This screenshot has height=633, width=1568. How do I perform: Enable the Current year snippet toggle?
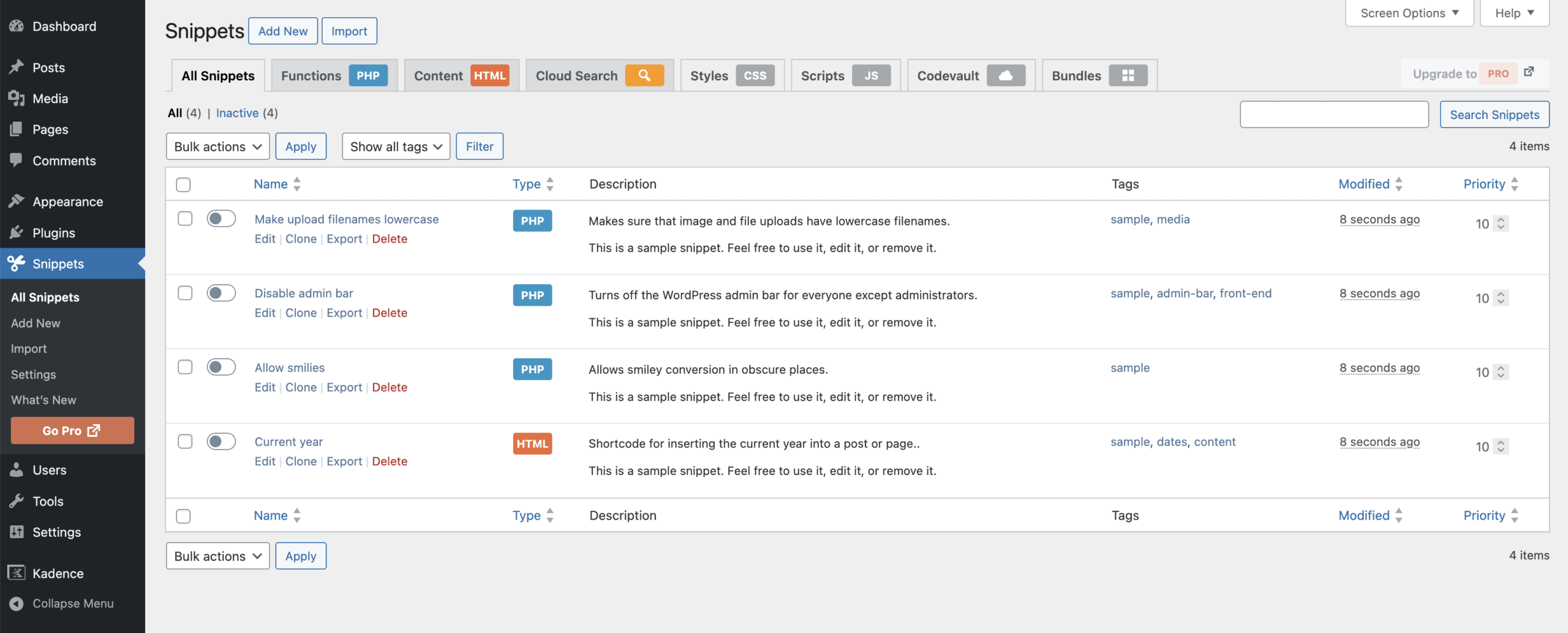(x=221, y=441)
